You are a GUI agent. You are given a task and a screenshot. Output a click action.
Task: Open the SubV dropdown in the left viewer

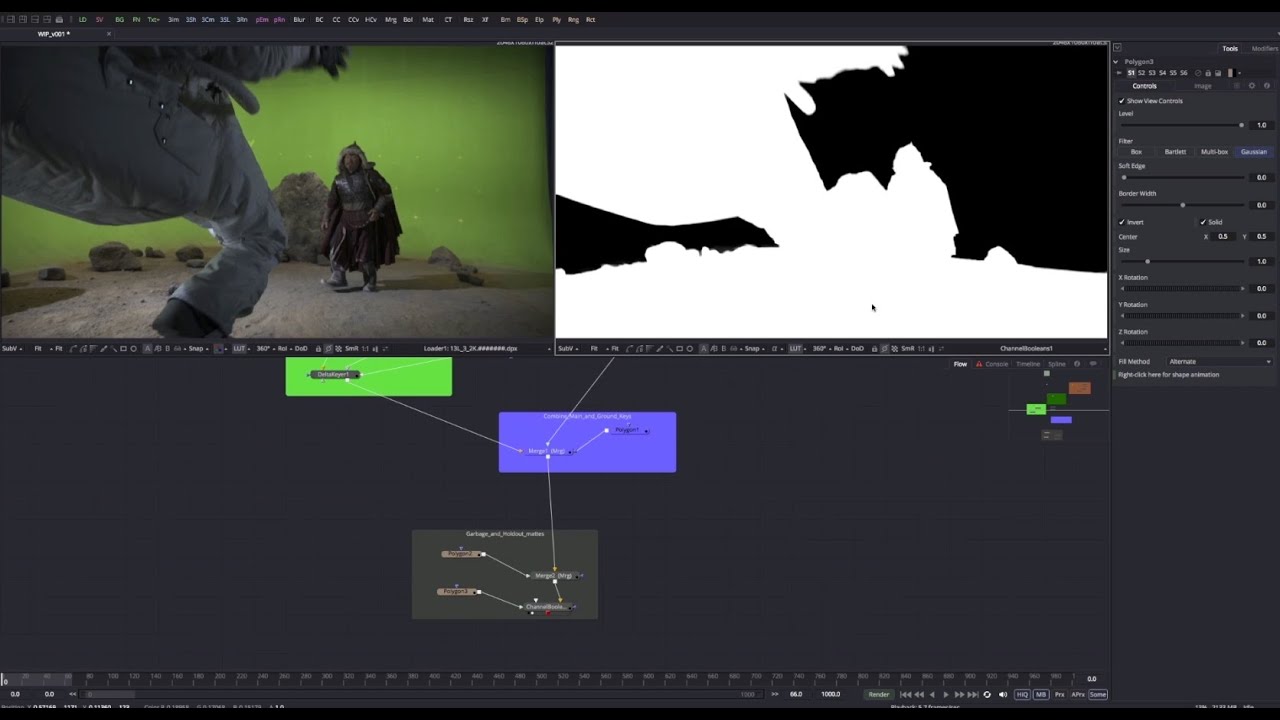pyautogui.click(x=14, y=348)
